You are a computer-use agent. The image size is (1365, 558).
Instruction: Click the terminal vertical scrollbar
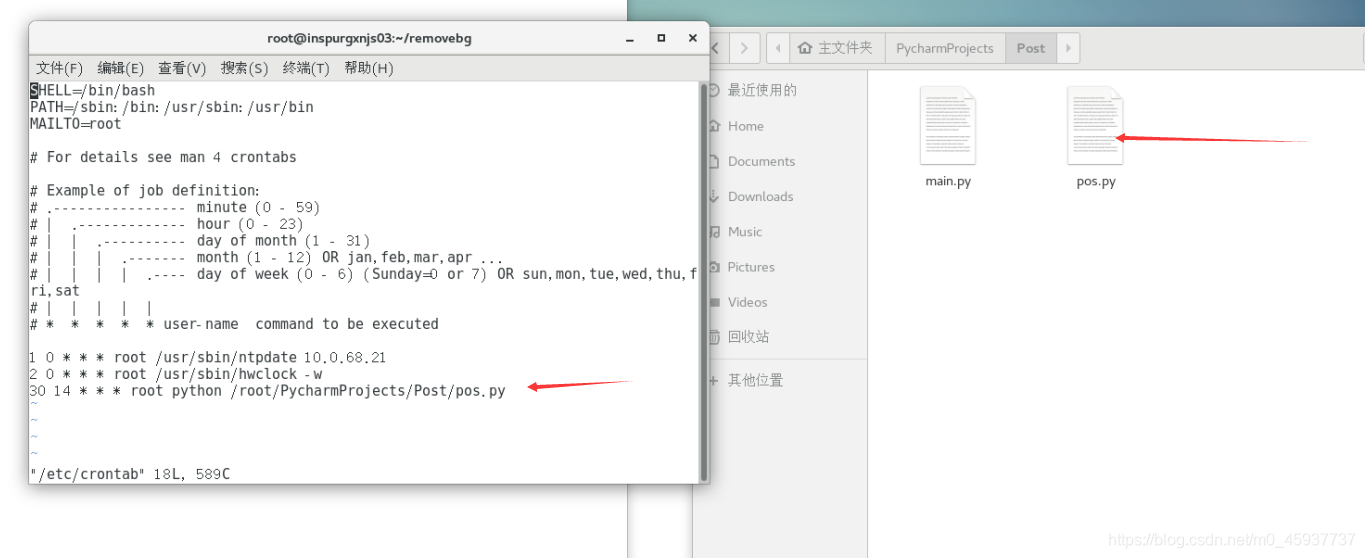704,281
